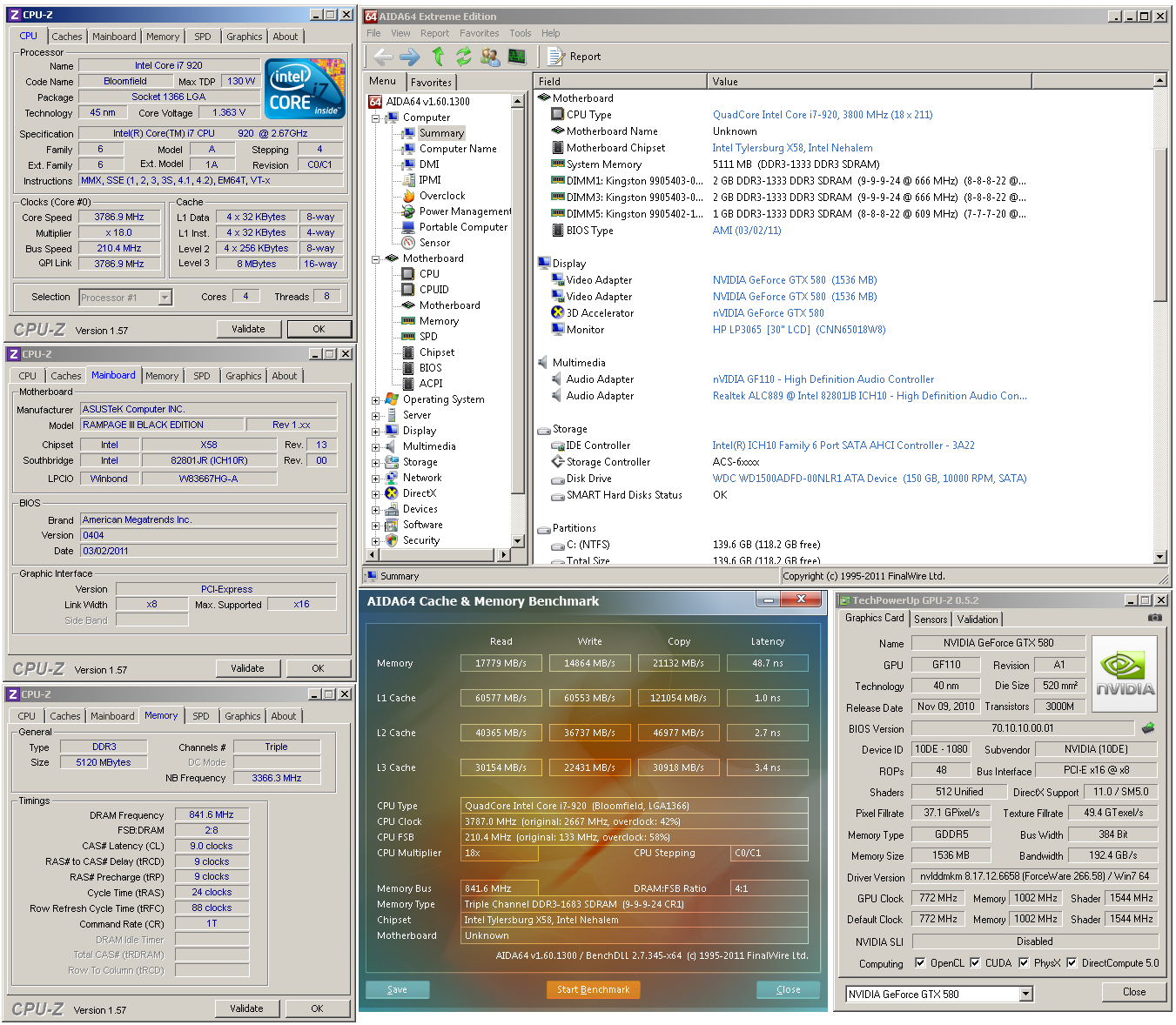Select the Sensor gauge icon in AIDA64 tree
Screen dimensions: 1176x1025
408,243
